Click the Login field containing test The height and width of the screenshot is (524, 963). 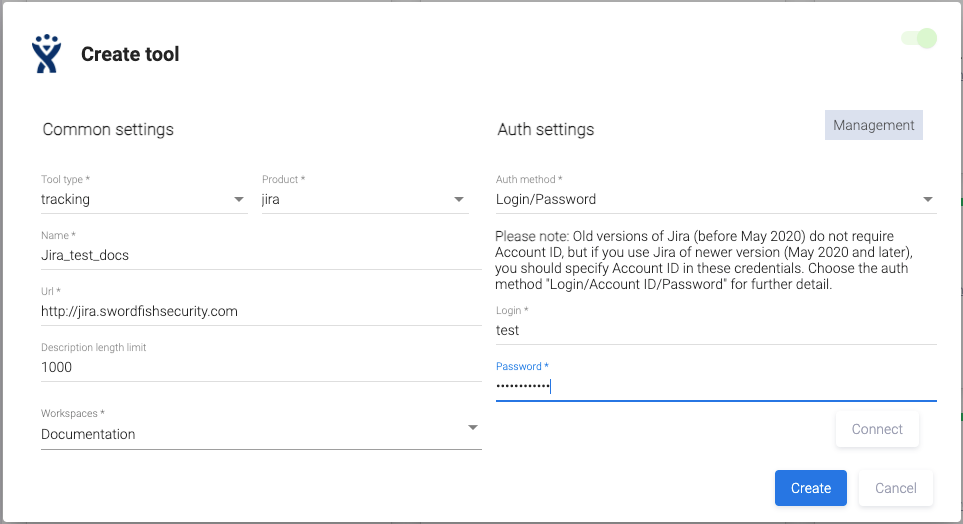pyautogui.click(x=715, y=330)
